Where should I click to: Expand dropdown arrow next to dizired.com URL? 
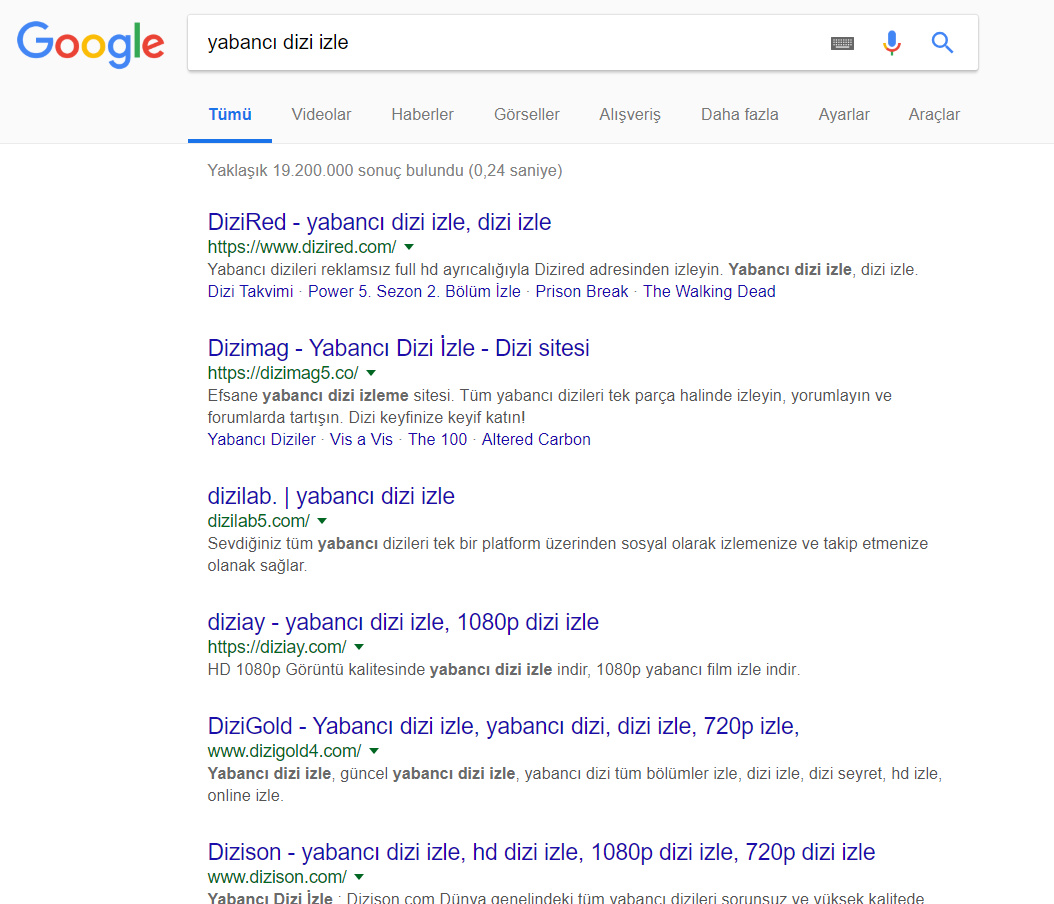tap(409, 247)
